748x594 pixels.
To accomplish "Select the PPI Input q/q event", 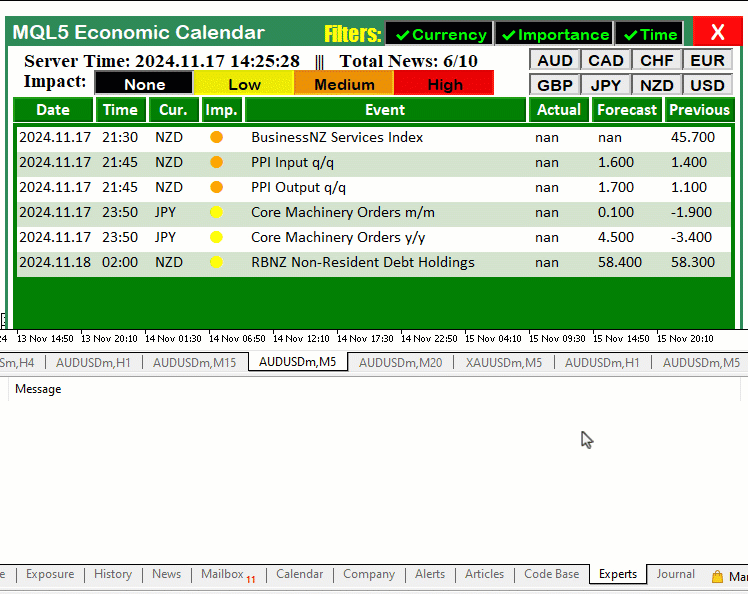I will point(292,163).
